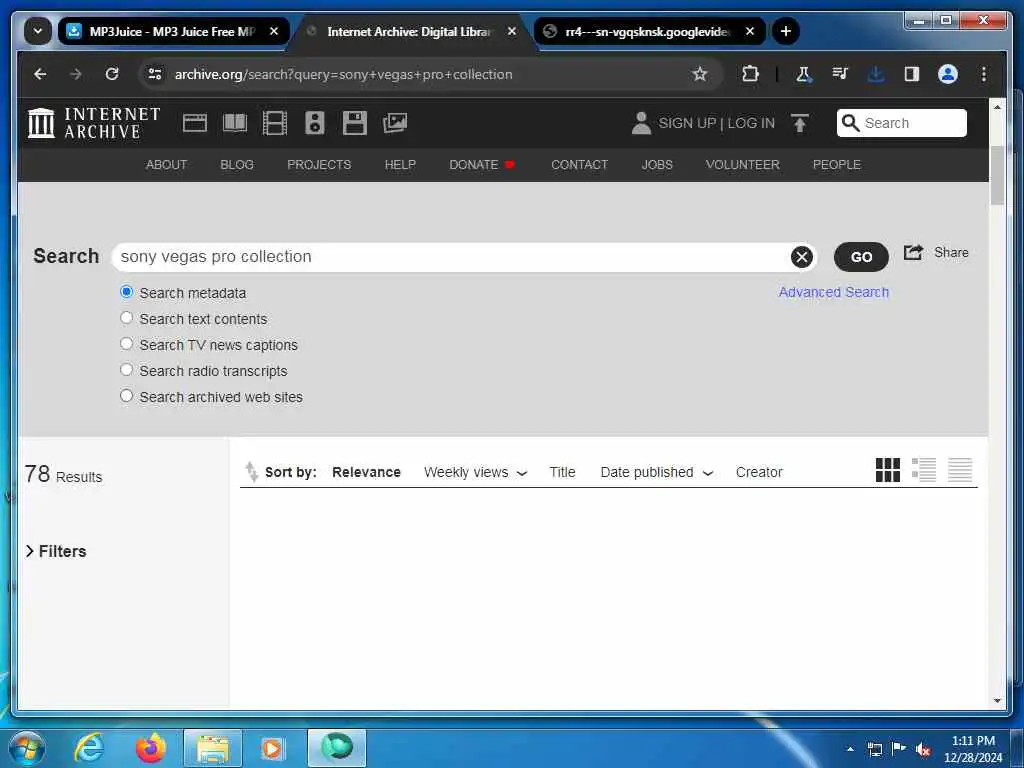Viewport: 1024px width, 768px height.
Task: Select Search radio transcripts option
Action: click(127, 370)
